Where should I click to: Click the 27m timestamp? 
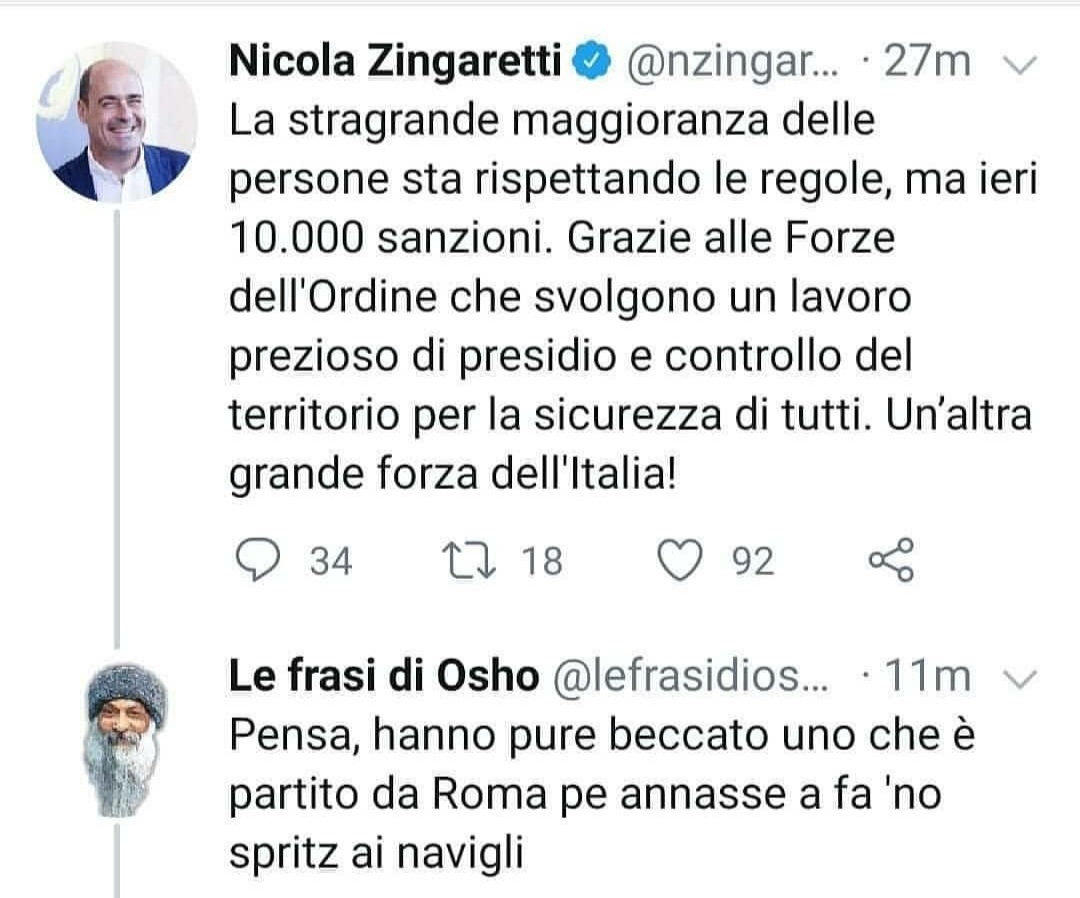pos(928,63)
